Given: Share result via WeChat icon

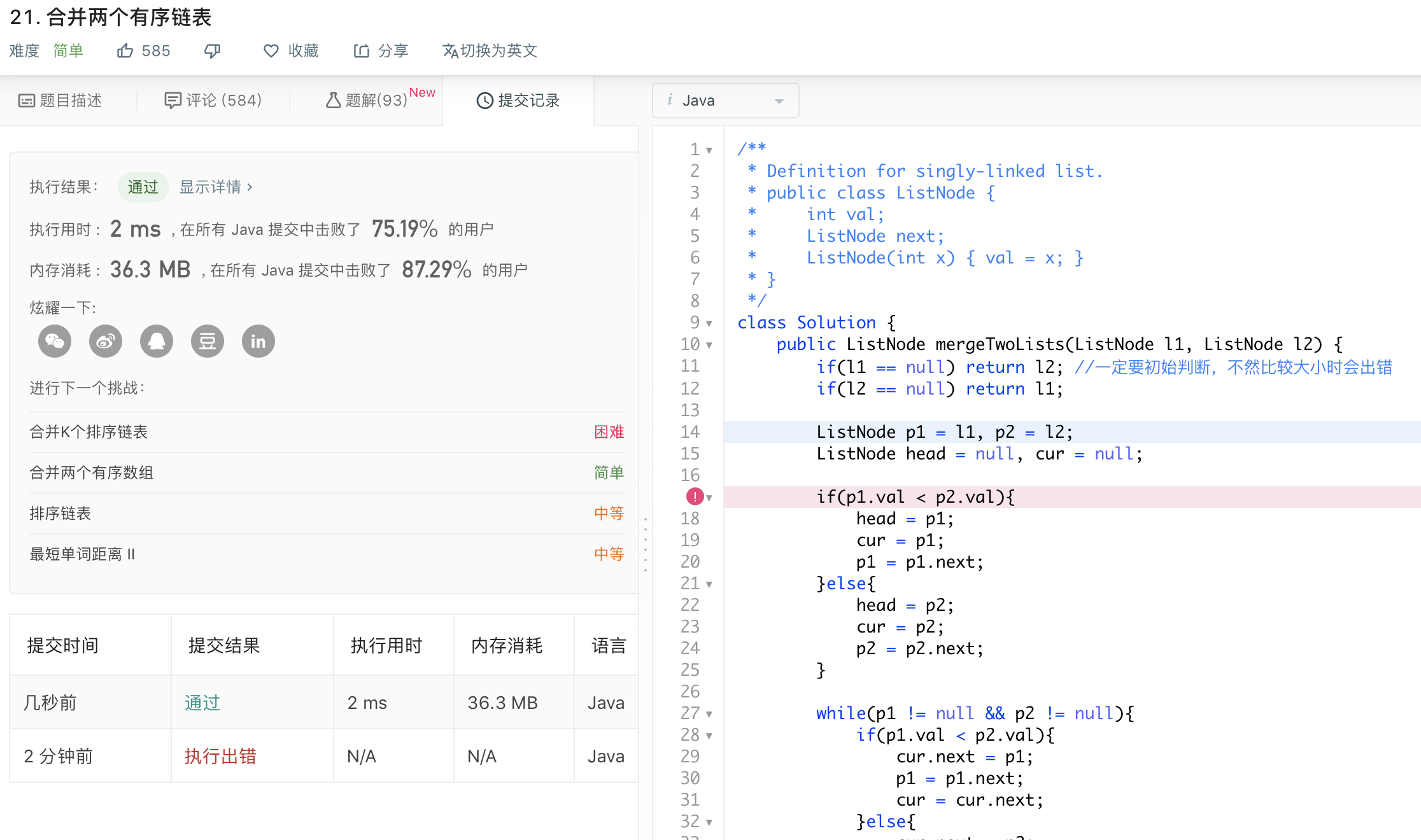Looking at the screenshot, I should pyautogui.click(x=55, y=342).
